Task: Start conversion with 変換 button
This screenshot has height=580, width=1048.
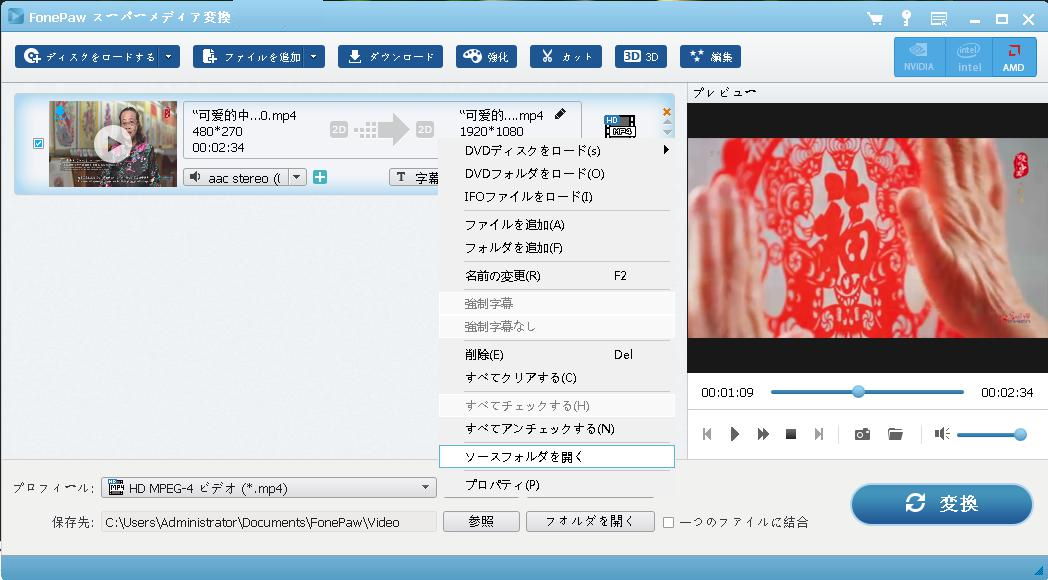Action: [942, 504]
